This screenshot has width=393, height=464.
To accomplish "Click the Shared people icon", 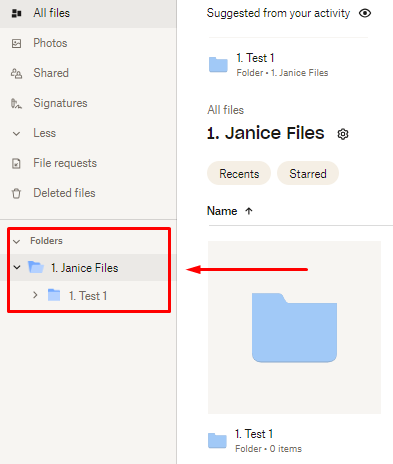I will (x=16, y=73).
